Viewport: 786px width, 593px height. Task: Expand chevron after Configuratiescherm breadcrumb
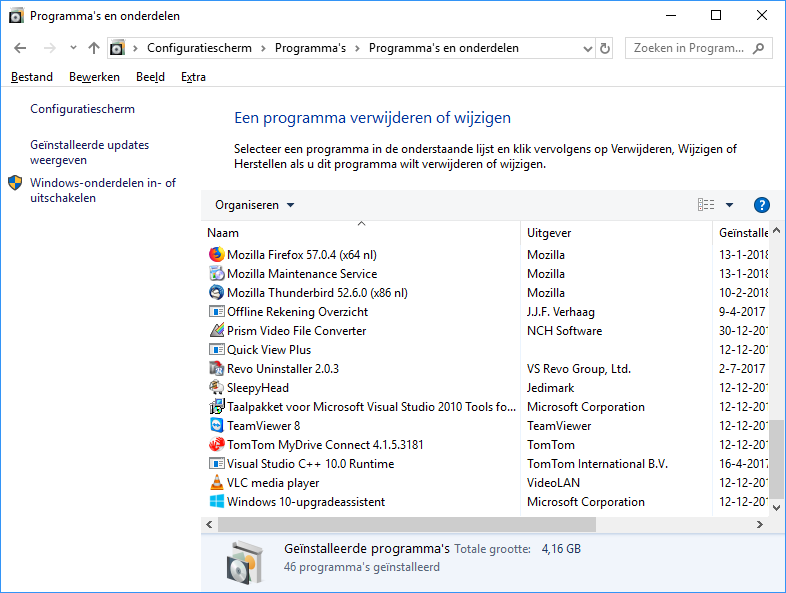pyautogui.click(x=263, y=48)
